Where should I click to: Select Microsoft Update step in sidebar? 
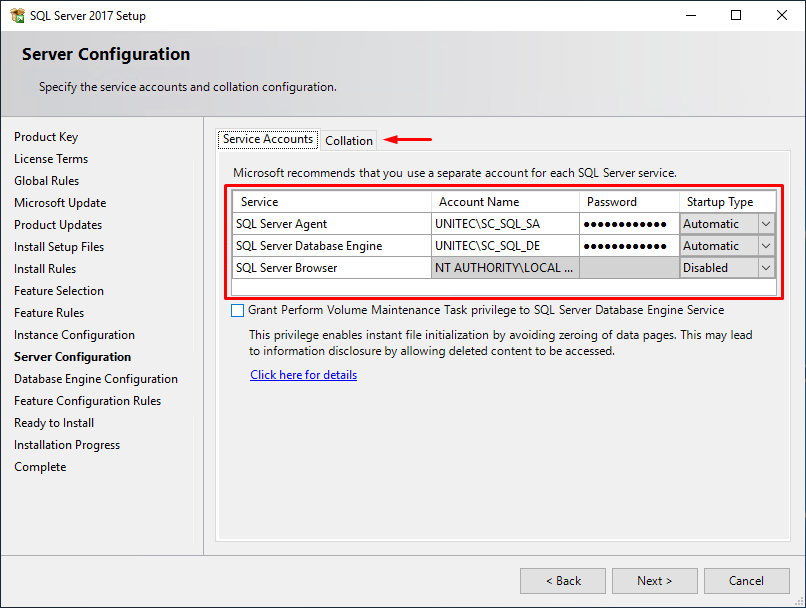pyautogui.click(x=60, y=204)
